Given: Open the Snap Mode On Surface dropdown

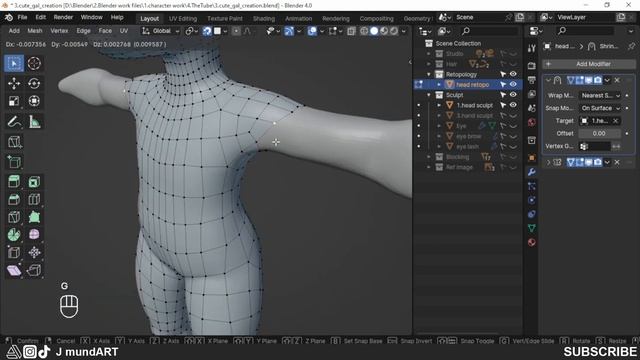Looking at the screenshot, I should click(600, 108).
